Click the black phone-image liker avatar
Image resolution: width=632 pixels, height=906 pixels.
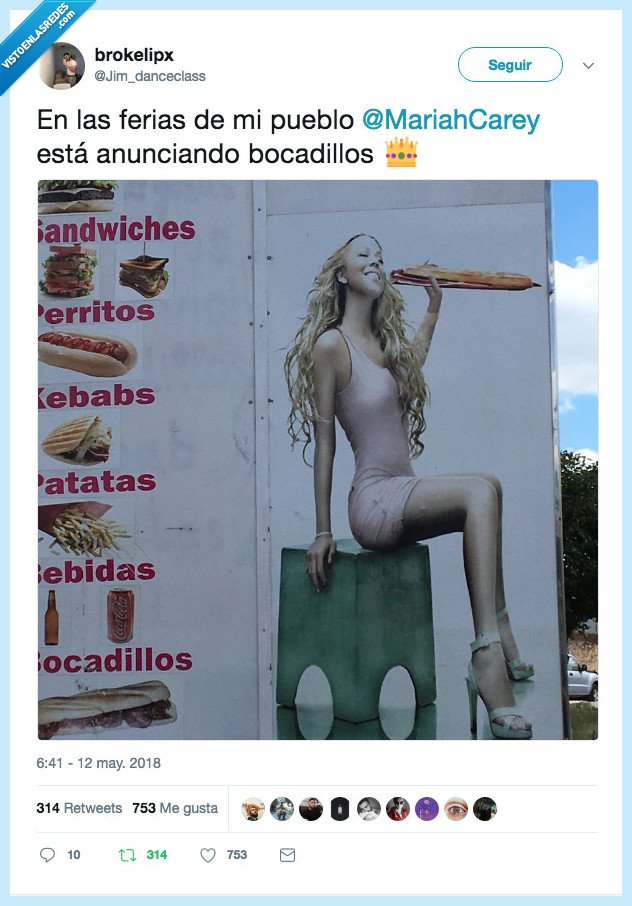click(x=340, y=809)
